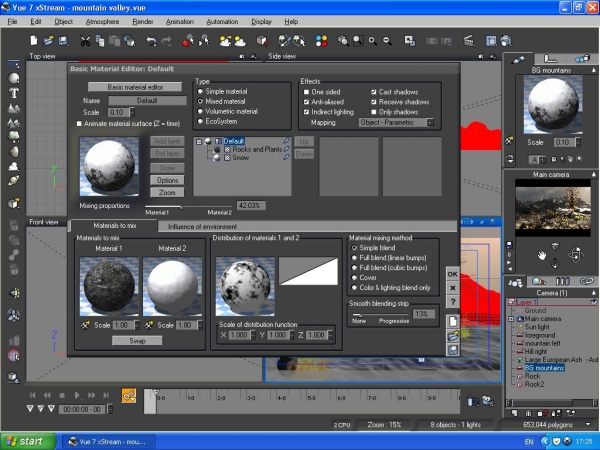Viewport: 600px width, 450px height.
Task: Click the edit pencil icon next to Snow layer
Action: (286, 157)
